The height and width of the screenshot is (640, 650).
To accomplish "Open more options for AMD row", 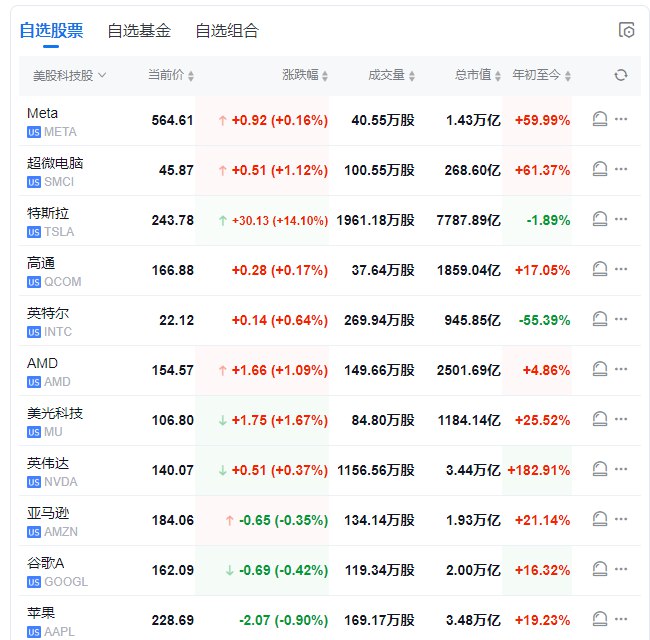I will [621, 369].
